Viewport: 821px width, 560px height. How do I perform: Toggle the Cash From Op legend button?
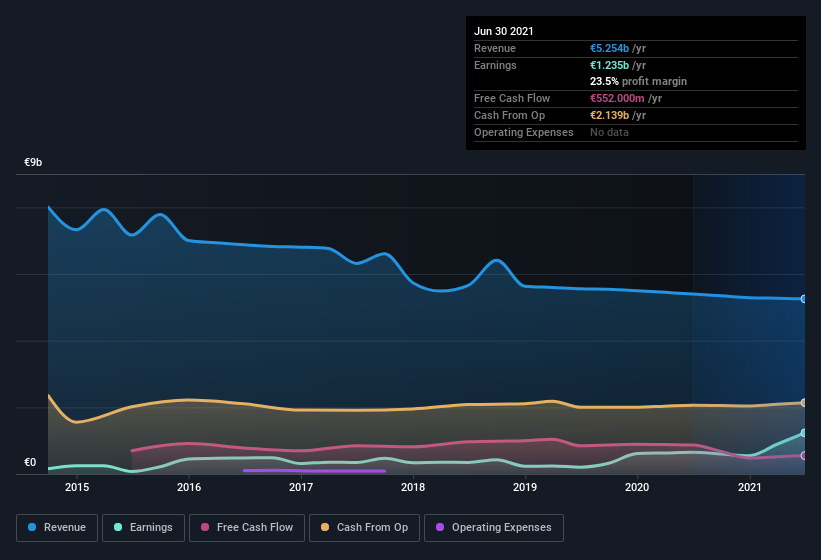tap(364, 528)
